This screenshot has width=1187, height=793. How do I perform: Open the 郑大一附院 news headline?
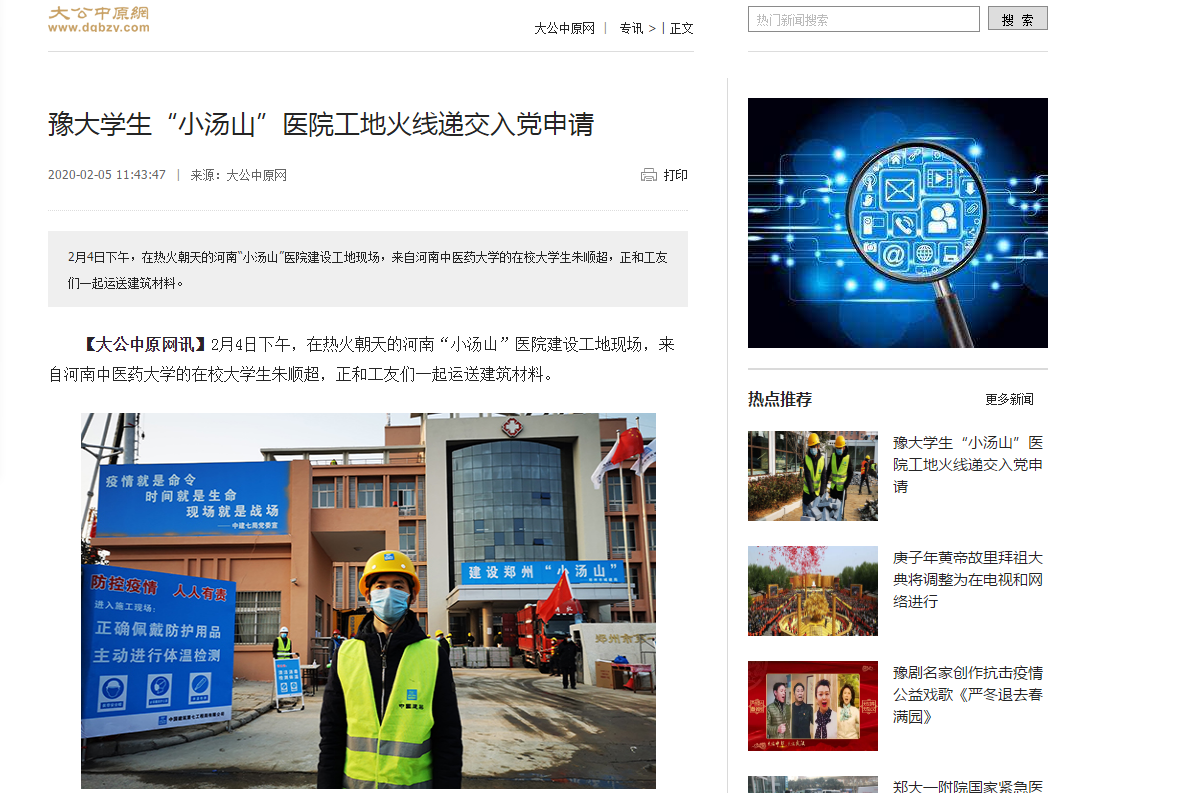(967, 786)
